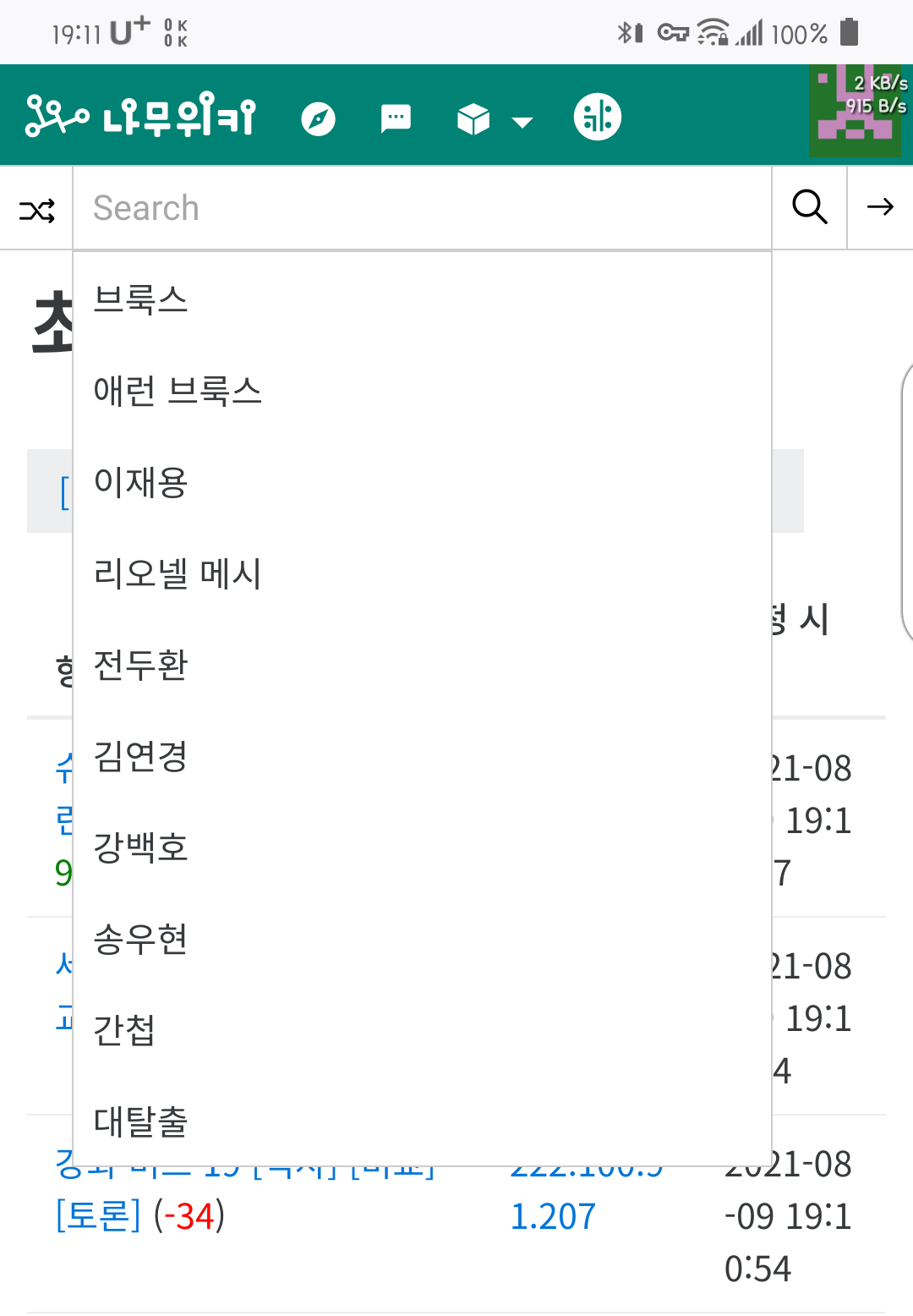
Task: Open the discussions speech bubble icon
Action: click(x=396, y=118)
